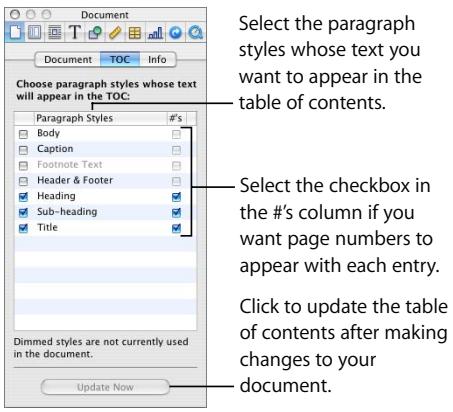Open the QuickTime inspector icon
The height and width of the screenshot is (412, 453).
point(195,33)
